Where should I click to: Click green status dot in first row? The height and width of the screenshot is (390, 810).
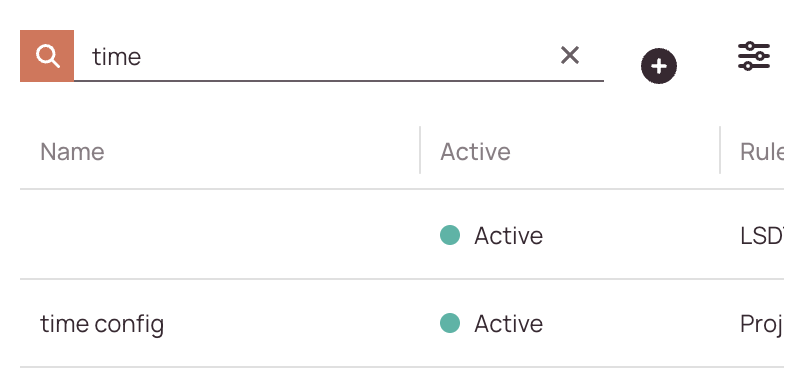tap(450, 235)
